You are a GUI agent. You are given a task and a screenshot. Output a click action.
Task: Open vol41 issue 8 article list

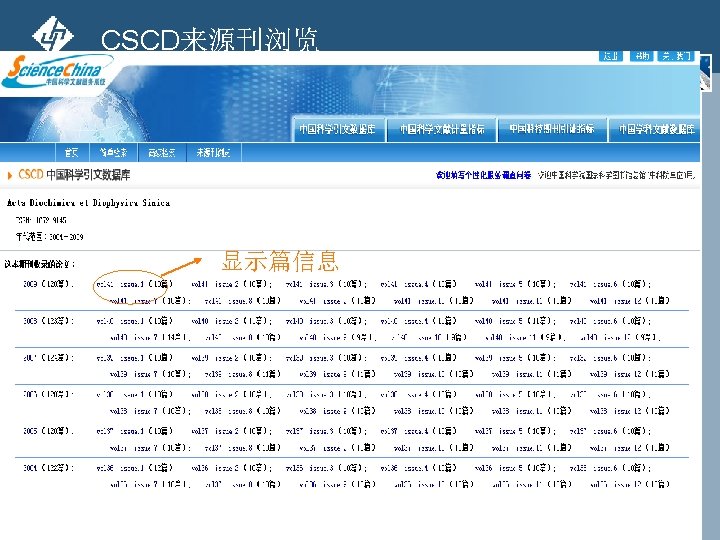pyautogui.click(x=242, y=301)
